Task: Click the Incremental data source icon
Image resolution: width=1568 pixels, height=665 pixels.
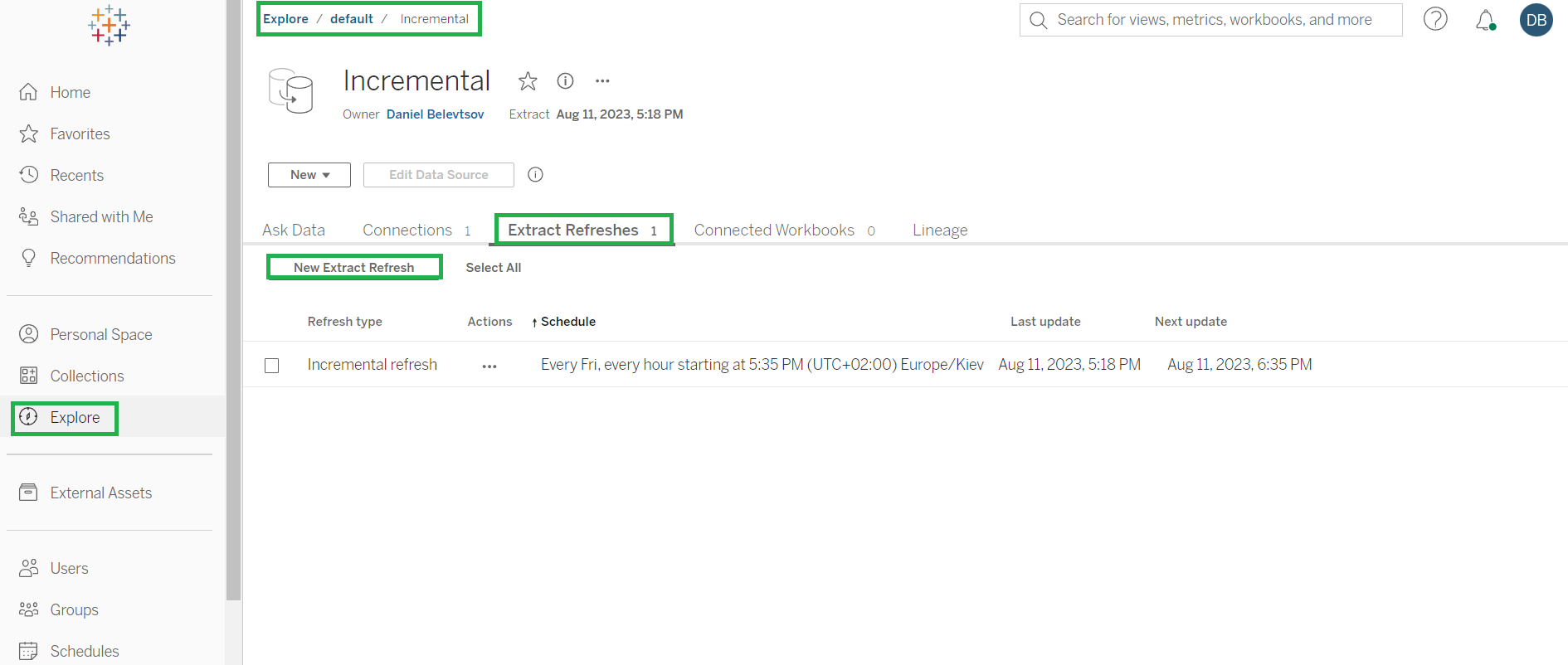Action: click(291, 90)
